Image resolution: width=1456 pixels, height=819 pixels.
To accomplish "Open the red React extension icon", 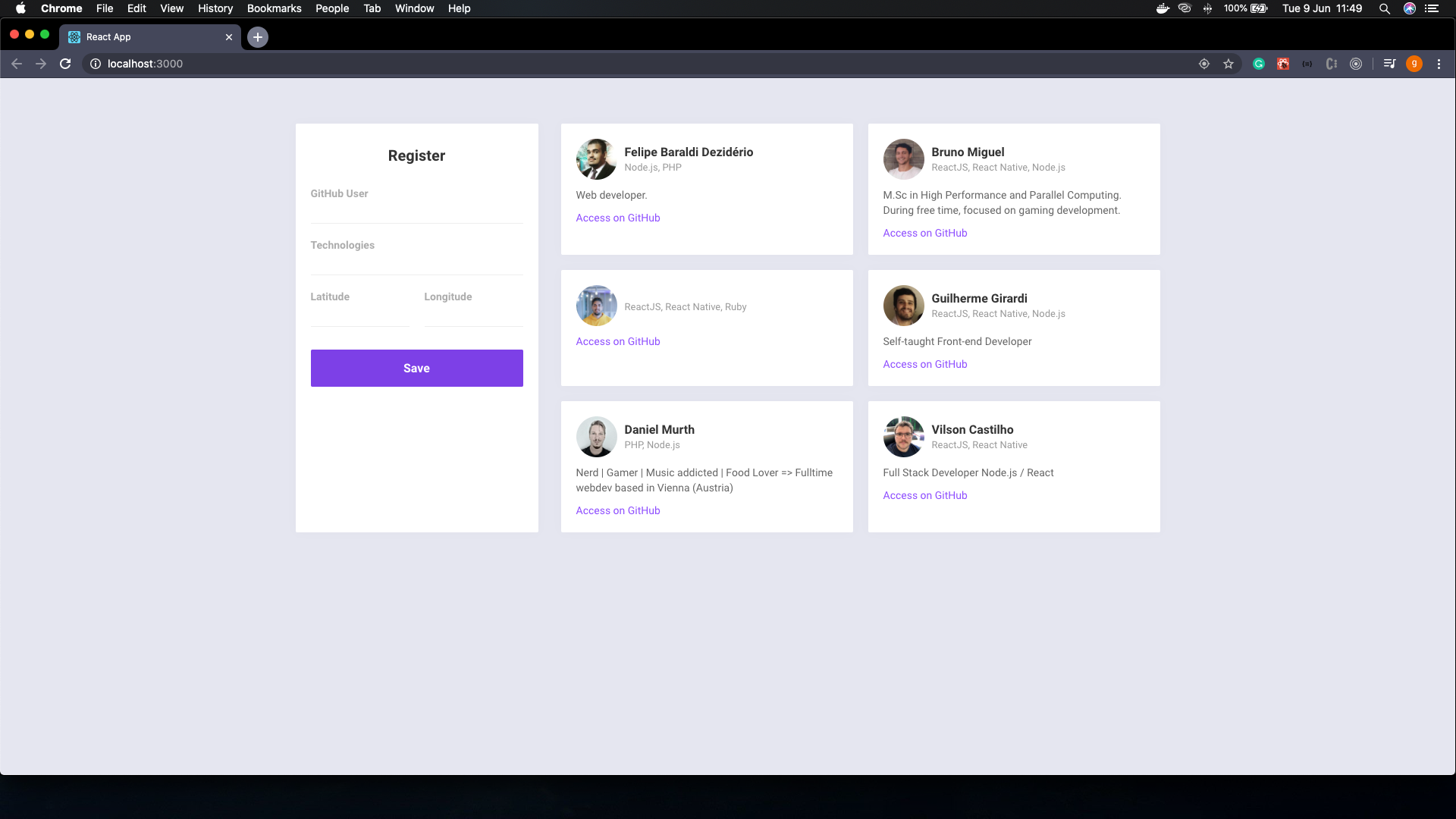I will 1283,64.
